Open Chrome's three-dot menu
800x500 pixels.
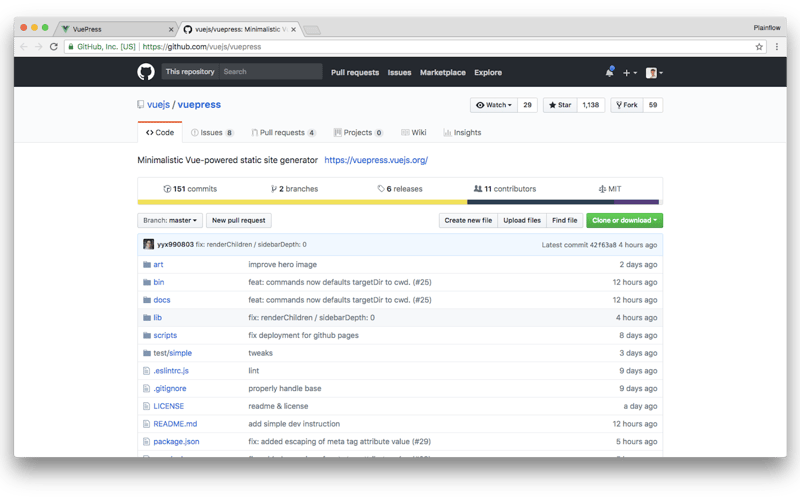[x=777, y=46]
